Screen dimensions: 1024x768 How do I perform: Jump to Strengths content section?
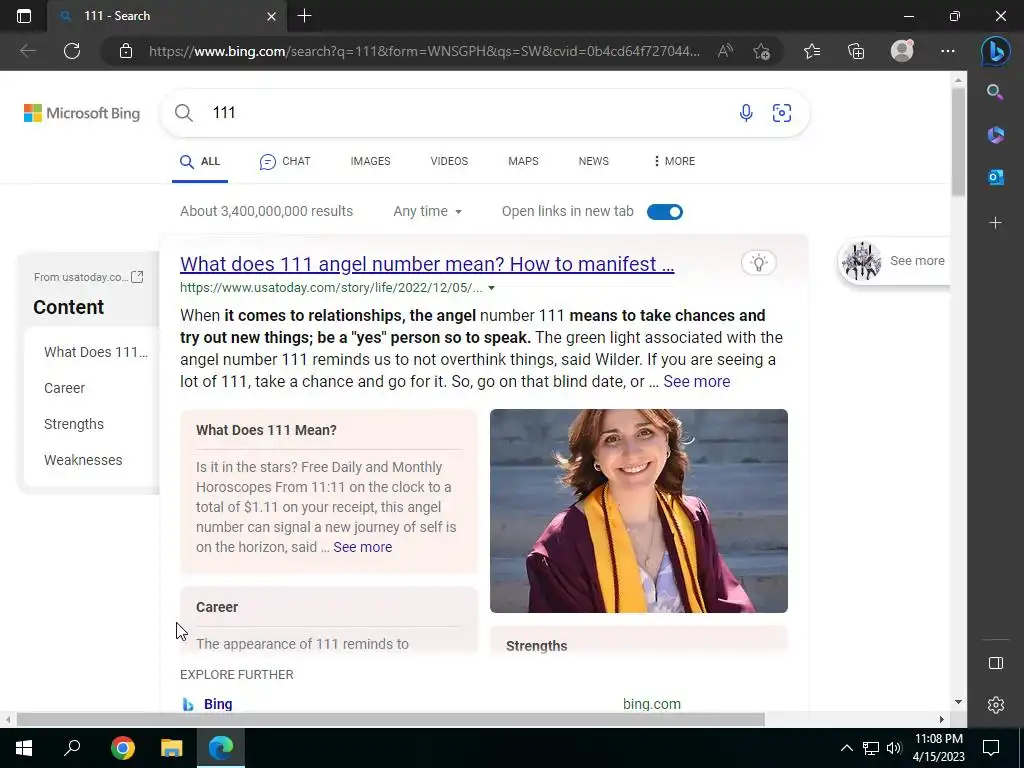(x=74, y=424)
